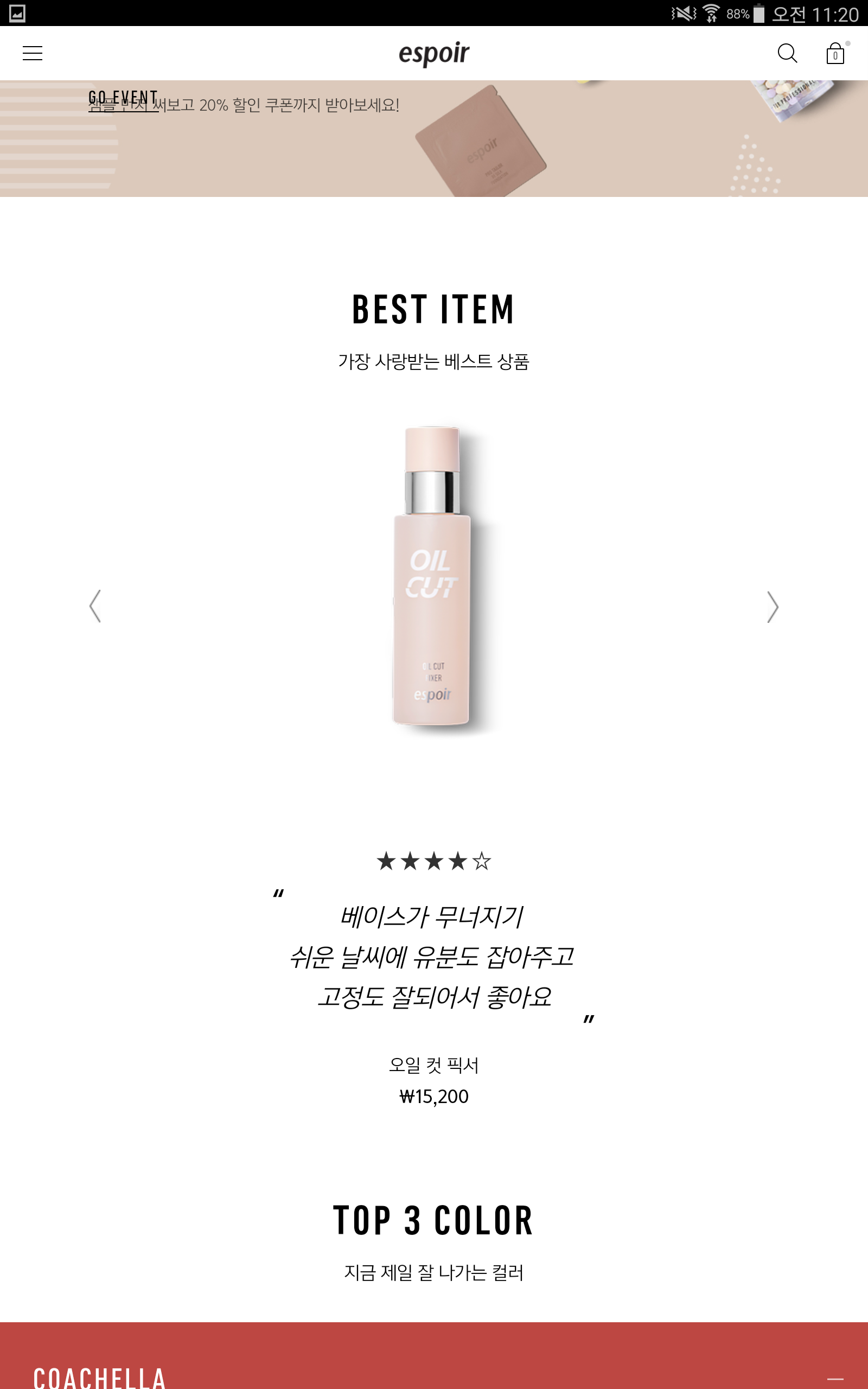The width and height of the screenshot is (868, 1389).
Task: Open the hamburger menu
Action: [32, 53]
